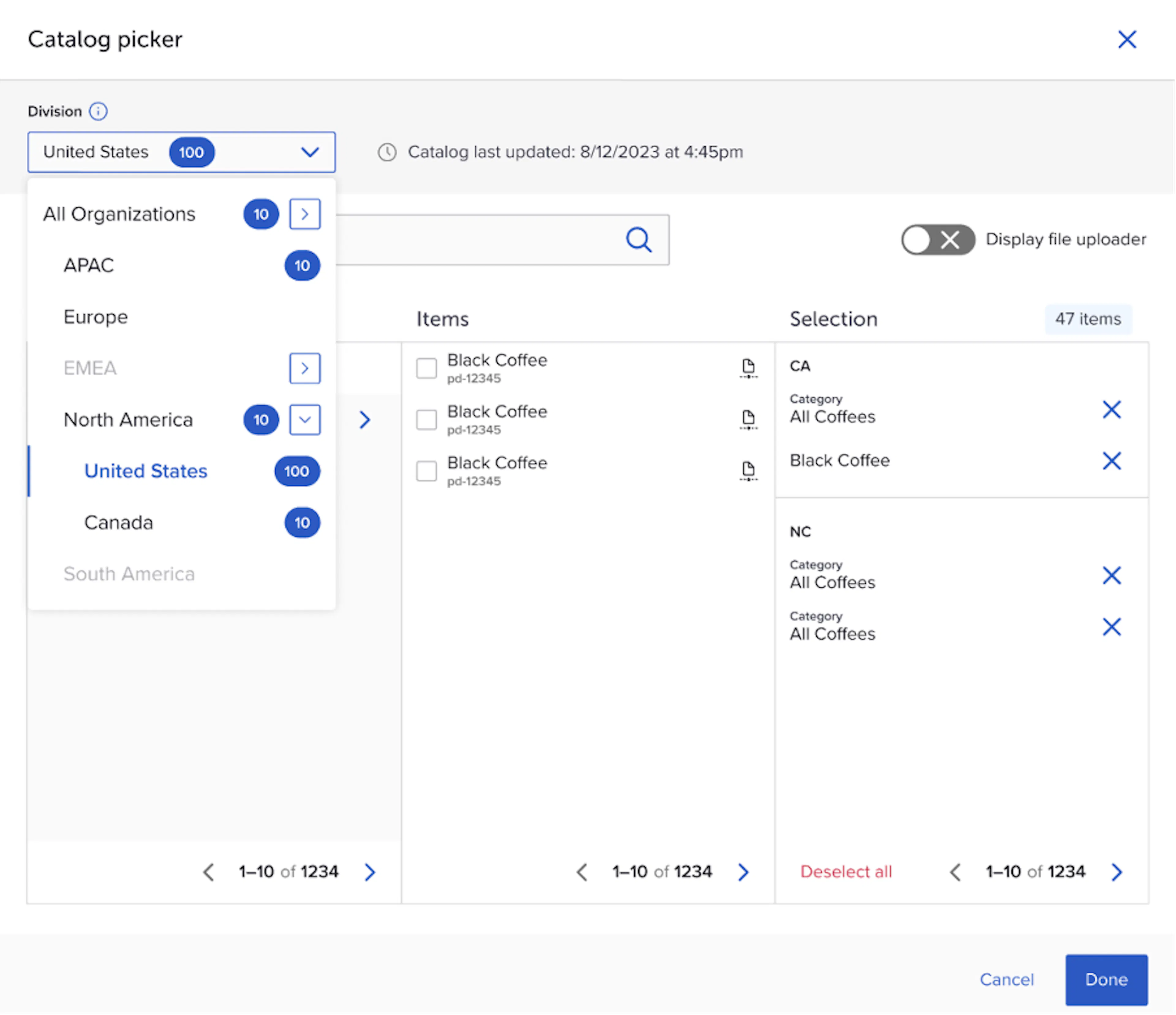The image size is (1176, 1015).
Task: Go to next page in Items list
Action: (744, 872)
